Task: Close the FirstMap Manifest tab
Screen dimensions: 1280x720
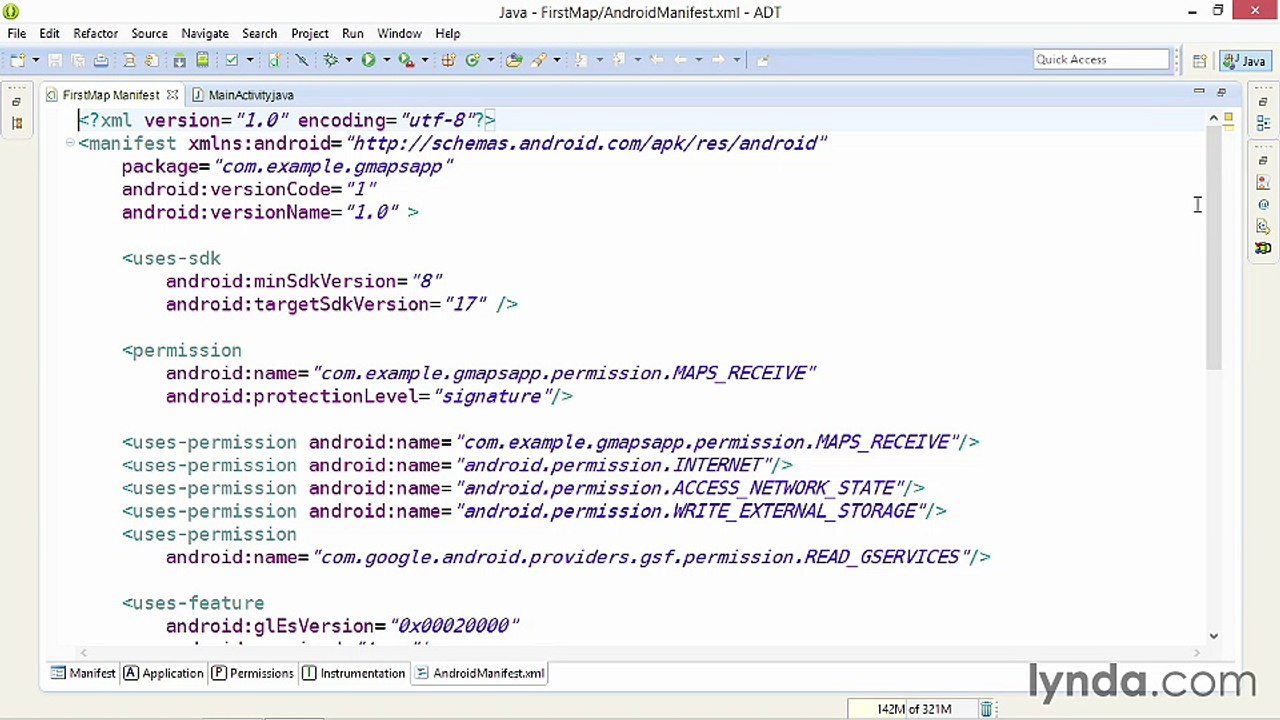Action: 172,95
